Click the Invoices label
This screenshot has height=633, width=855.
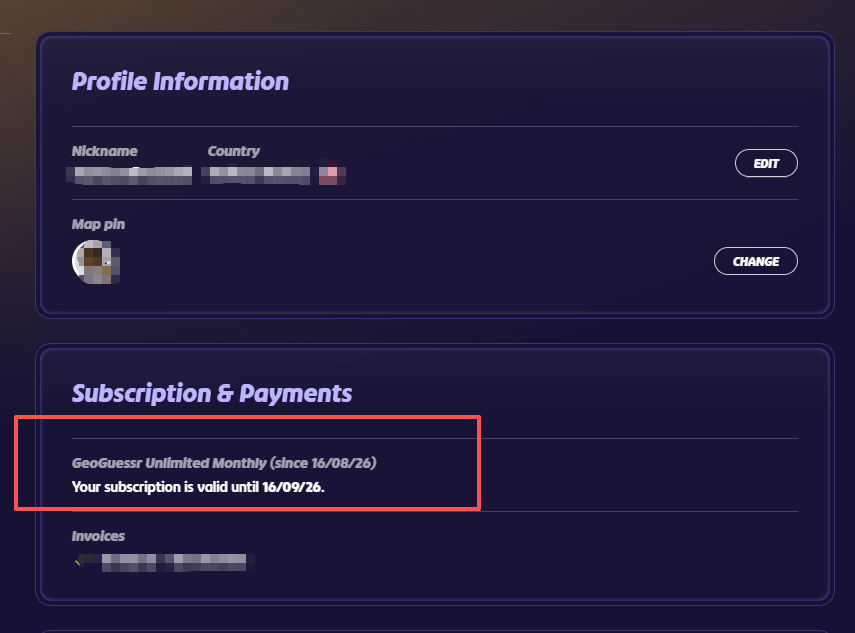pyautogui.click(x=98, y=536)
